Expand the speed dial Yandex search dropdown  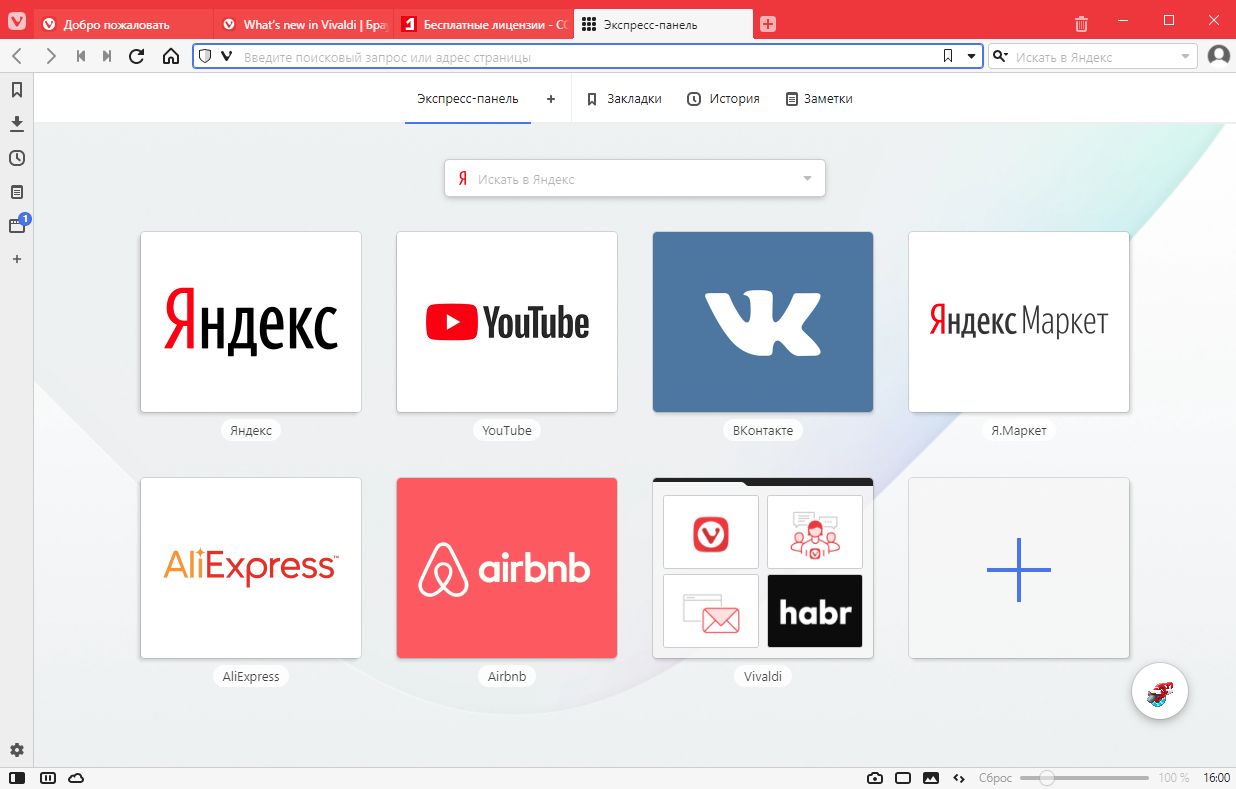pyautogui.click(x=807, y=179)
